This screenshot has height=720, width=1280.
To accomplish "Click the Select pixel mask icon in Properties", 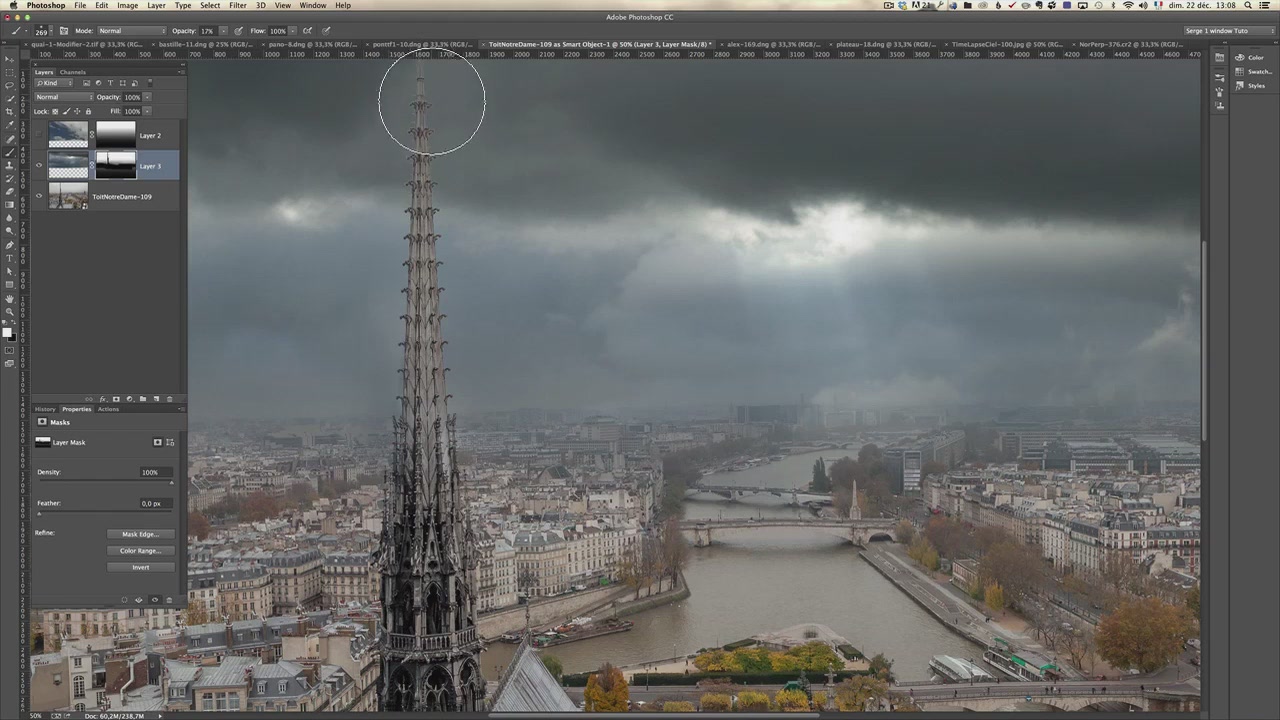I will (x=157, y=442).
